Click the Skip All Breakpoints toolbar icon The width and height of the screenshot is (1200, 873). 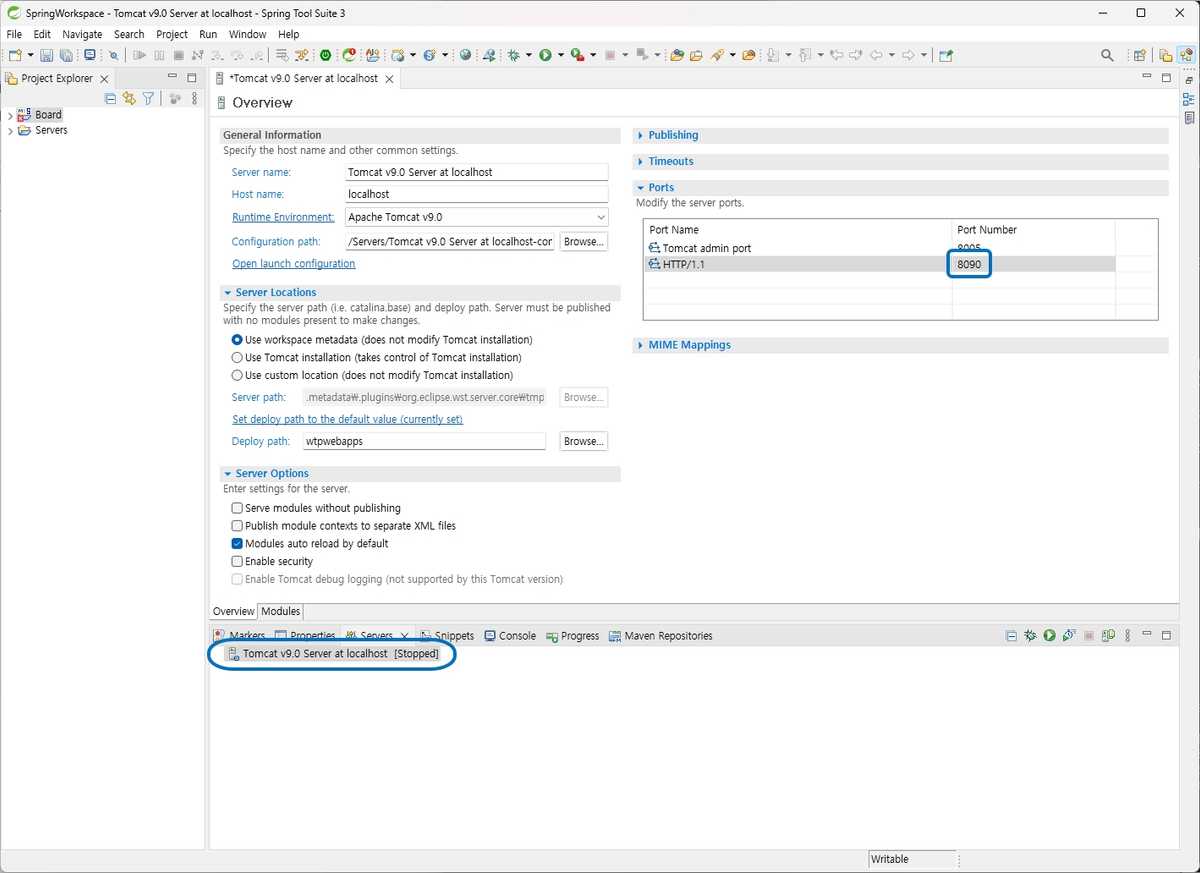(113, 55)
